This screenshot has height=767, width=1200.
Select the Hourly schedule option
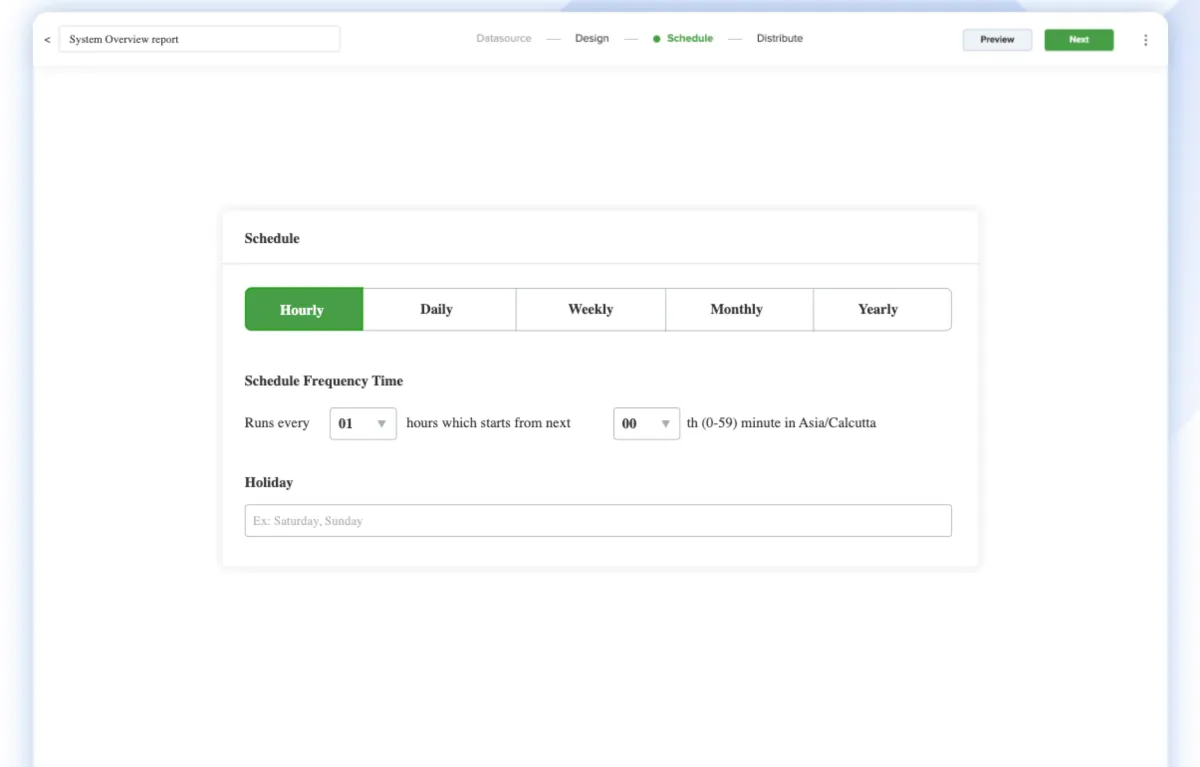(x=303, y=310)
